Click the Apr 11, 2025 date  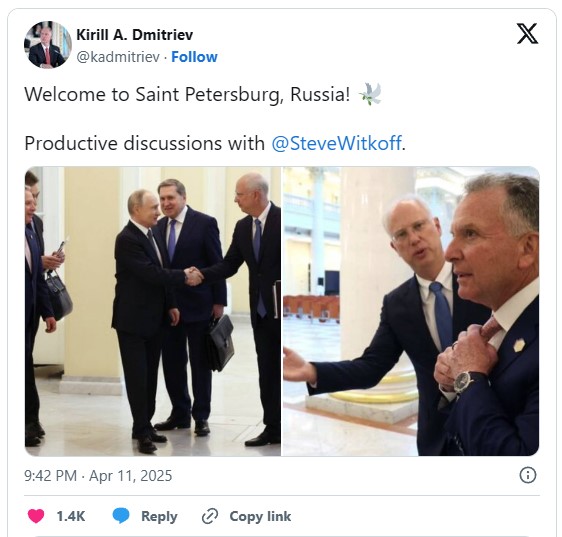click(130, 476)
